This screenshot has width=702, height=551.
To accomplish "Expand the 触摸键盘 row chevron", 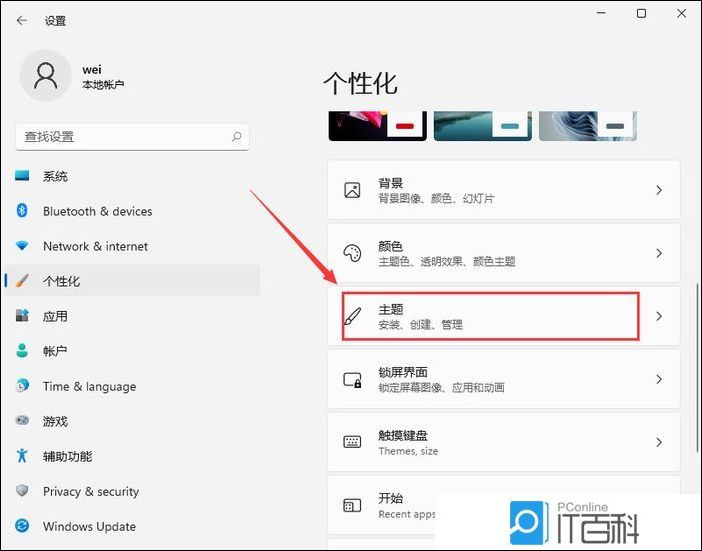I will click(659, 443).
